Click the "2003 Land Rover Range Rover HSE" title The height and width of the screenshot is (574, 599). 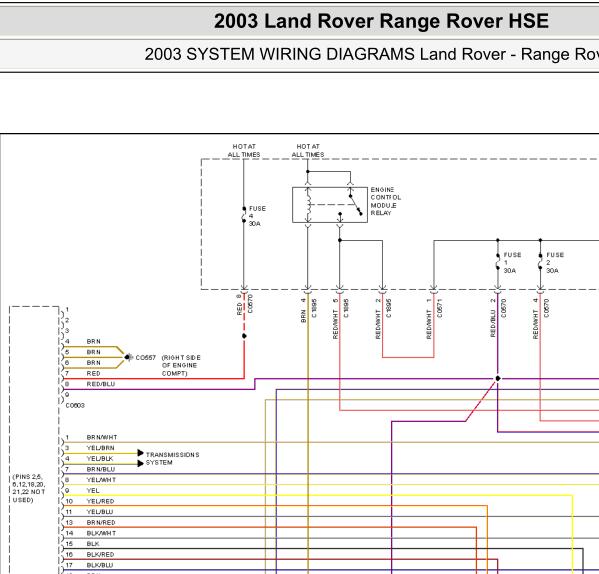(x=381, y=21)
